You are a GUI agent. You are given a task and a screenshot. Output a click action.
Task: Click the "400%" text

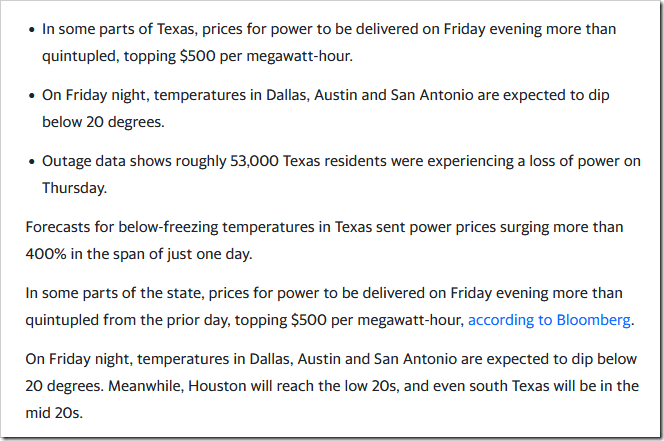pyautogui.click(x=44, y=254)
